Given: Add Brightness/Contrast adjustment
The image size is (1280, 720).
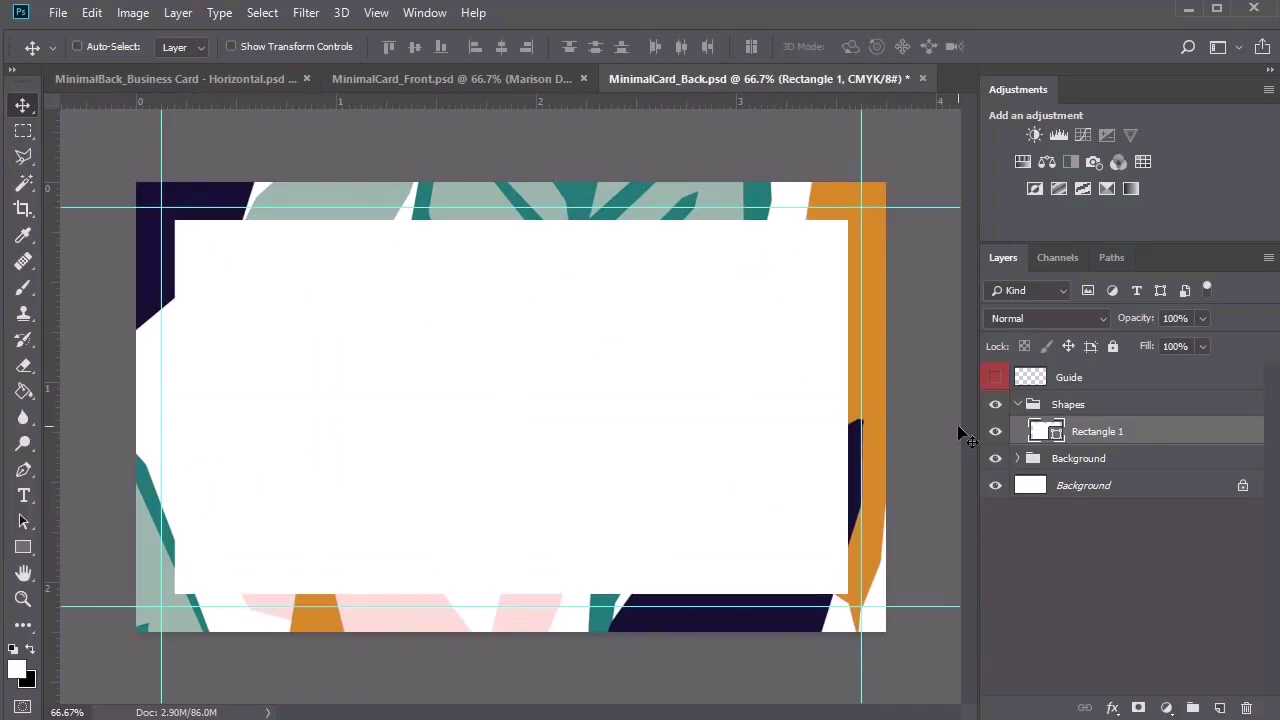Looking at the screenshot, I should (x=1034, y=135).
